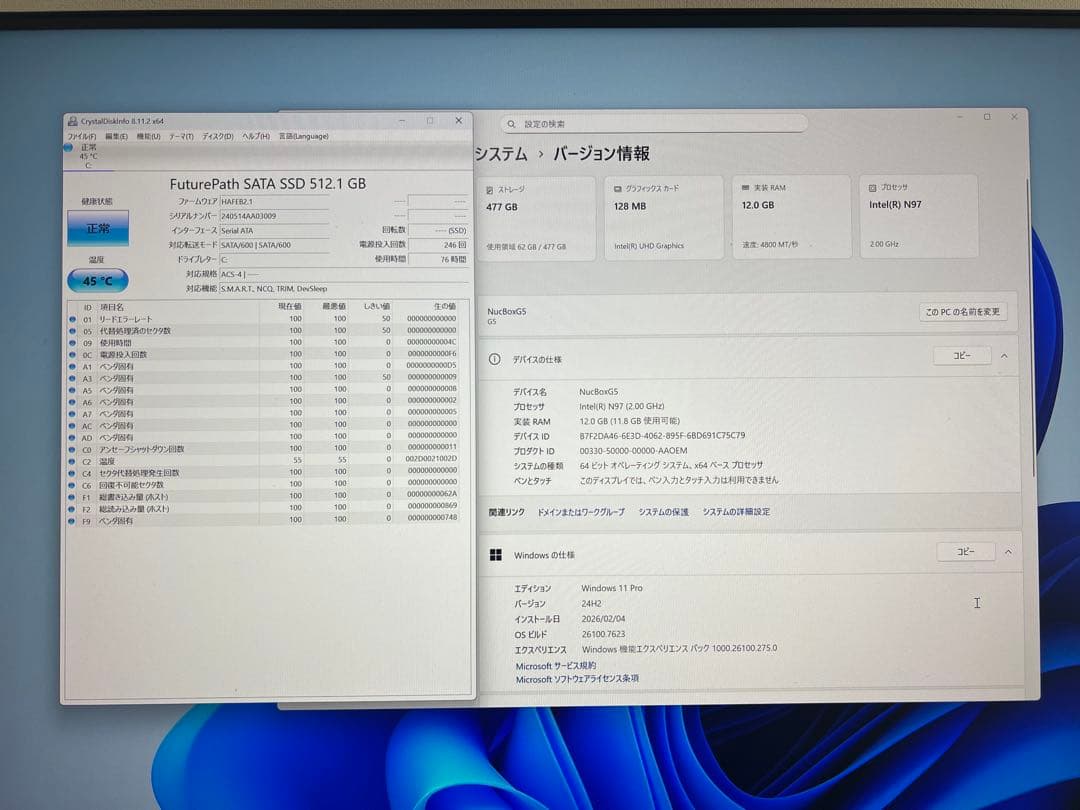Open the ディスク(D) menu
Screen dimensions: 1080x810
(x=218, y=136)
